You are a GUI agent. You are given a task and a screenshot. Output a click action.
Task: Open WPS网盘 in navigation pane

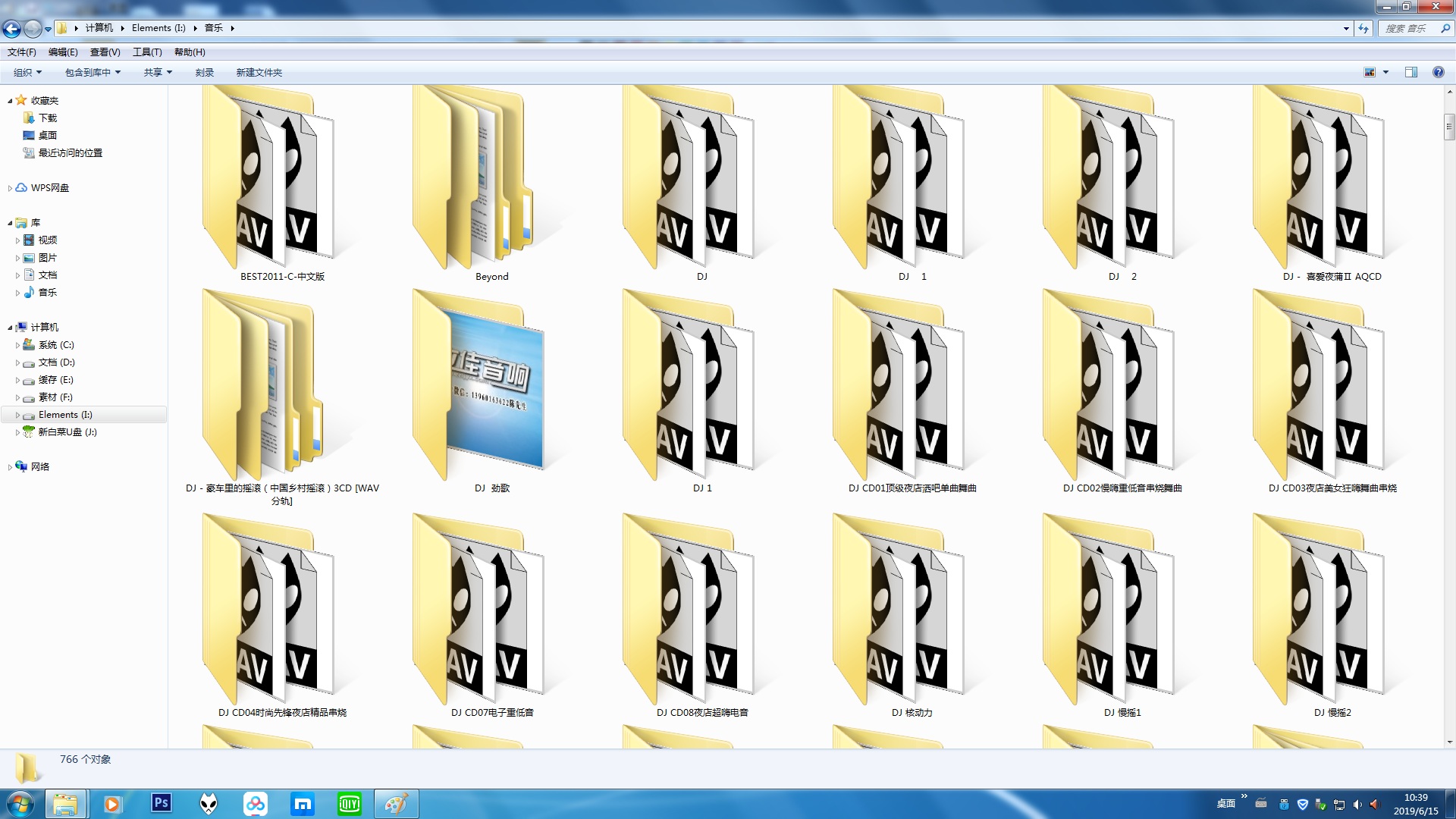point(49,188)
